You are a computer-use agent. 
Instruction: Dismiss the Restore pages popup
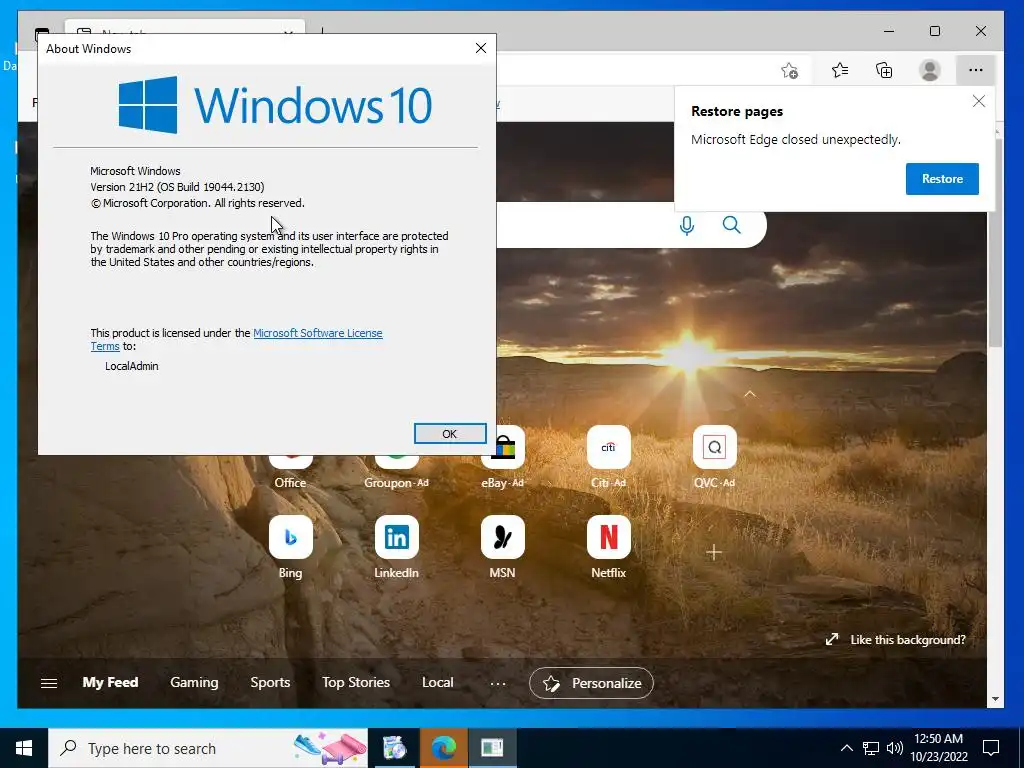coord(978,101)
